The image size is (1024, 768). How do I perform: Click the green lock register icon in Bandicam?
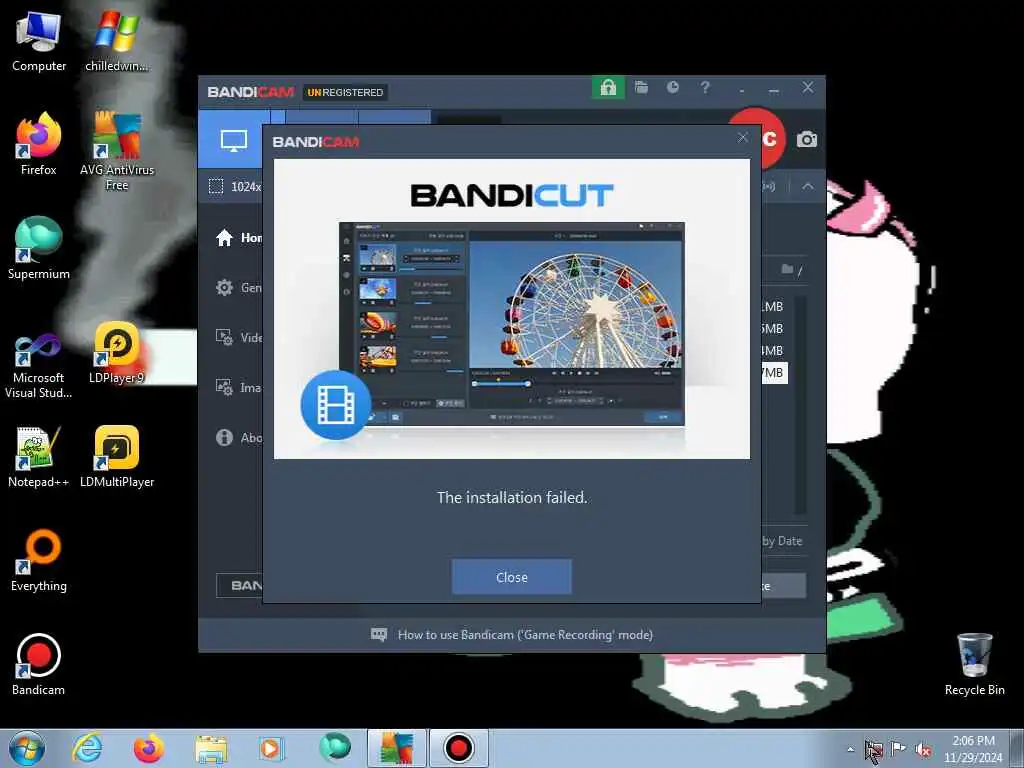[608, 88]
